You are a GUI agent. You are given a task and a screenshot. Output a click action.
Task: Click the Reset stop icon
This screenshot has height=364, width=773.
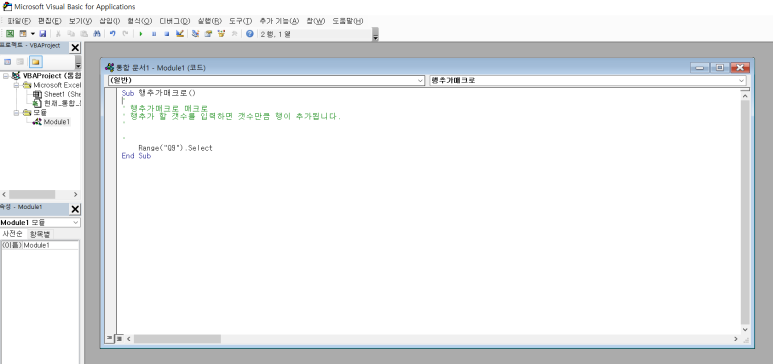click(x=167, y=34)
